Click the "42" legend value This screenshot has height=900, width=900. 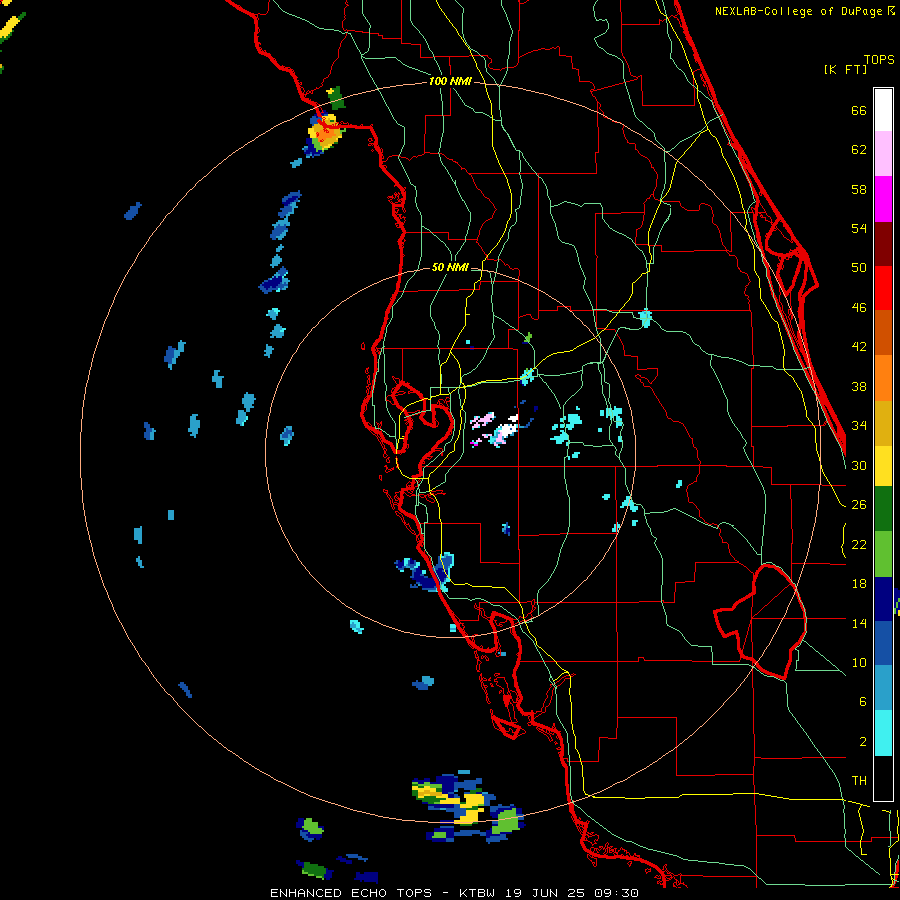click(x=859, y=347)
